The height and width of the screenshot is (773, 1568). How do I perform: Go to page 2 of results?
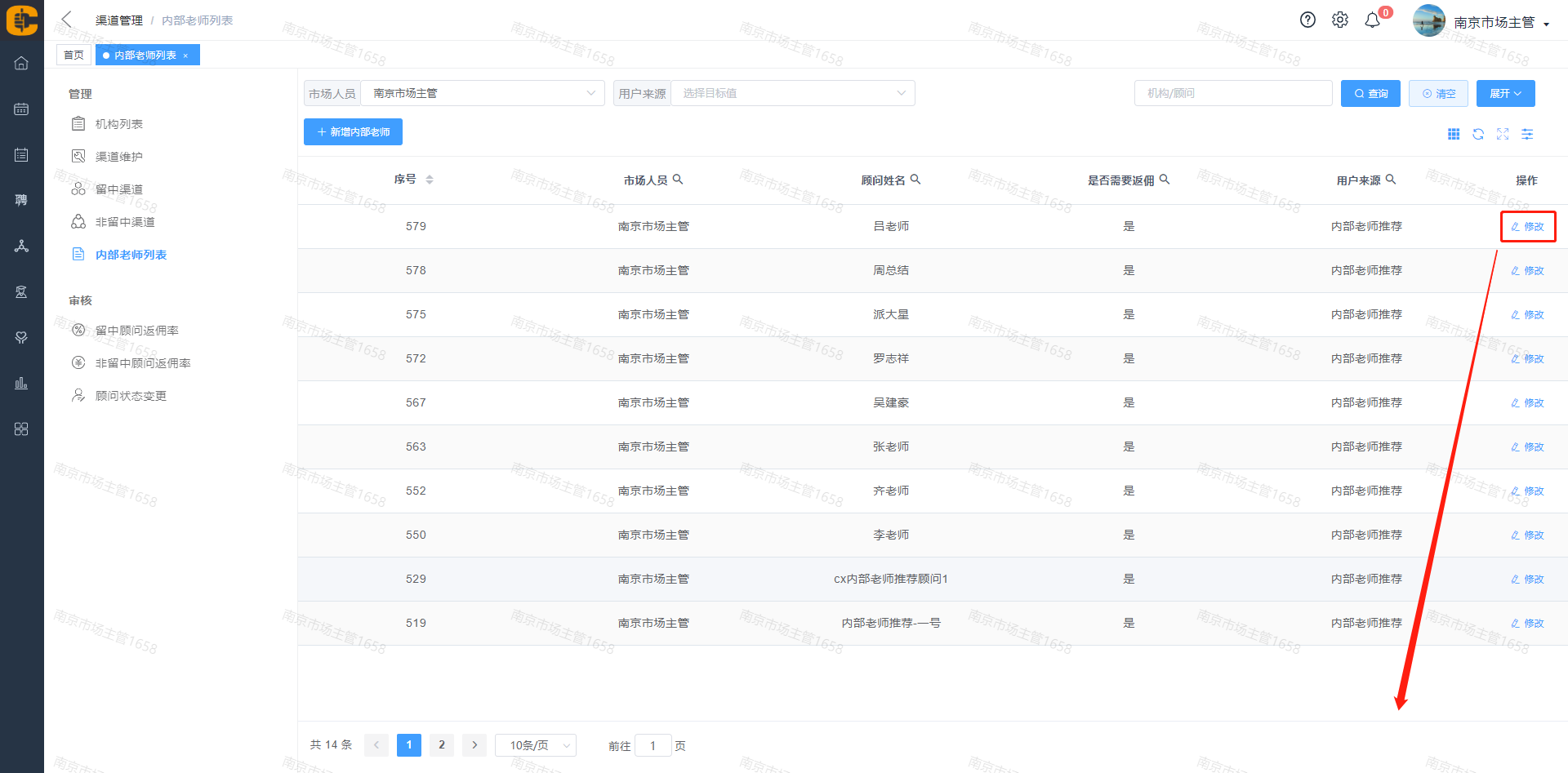442,745
